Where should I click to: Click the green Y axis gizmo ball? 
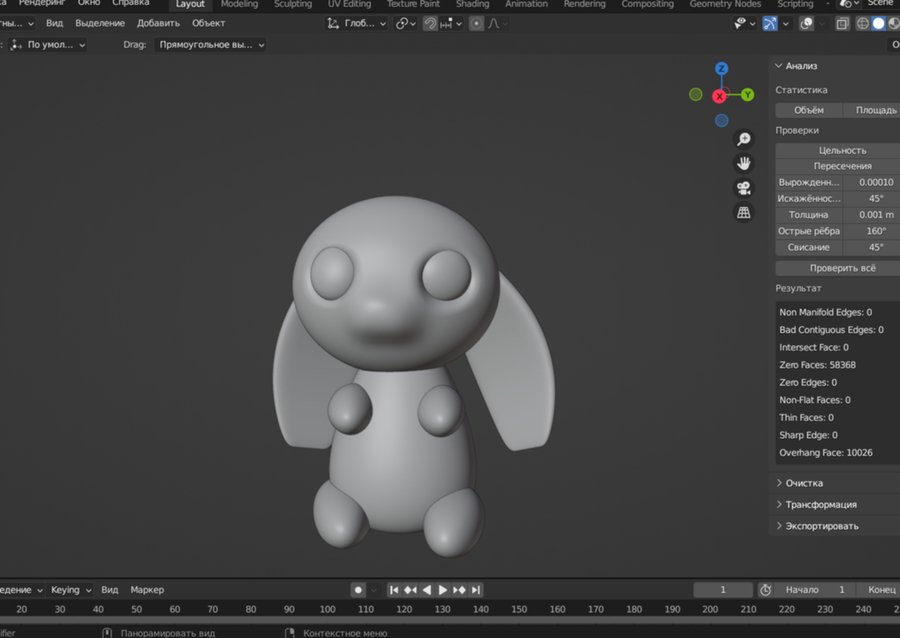click(x=747, y=95)
